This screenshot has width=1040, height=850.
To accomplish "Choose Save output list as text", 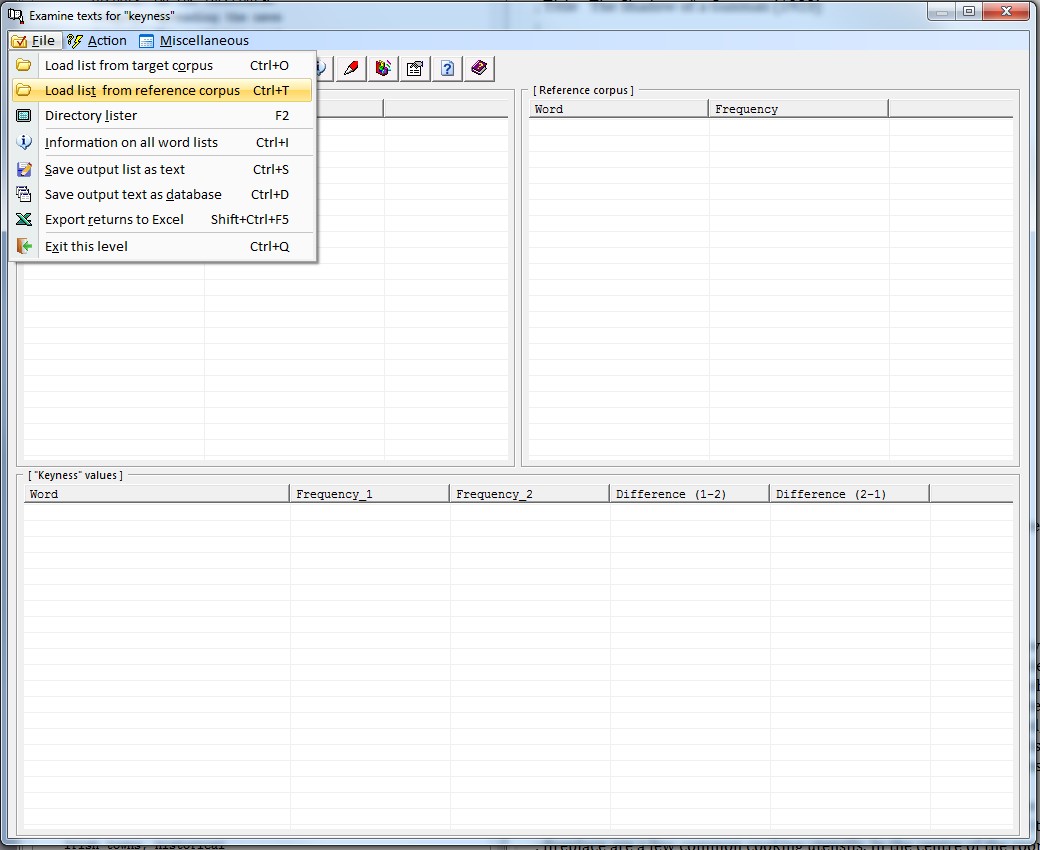I will coord(115,170).
